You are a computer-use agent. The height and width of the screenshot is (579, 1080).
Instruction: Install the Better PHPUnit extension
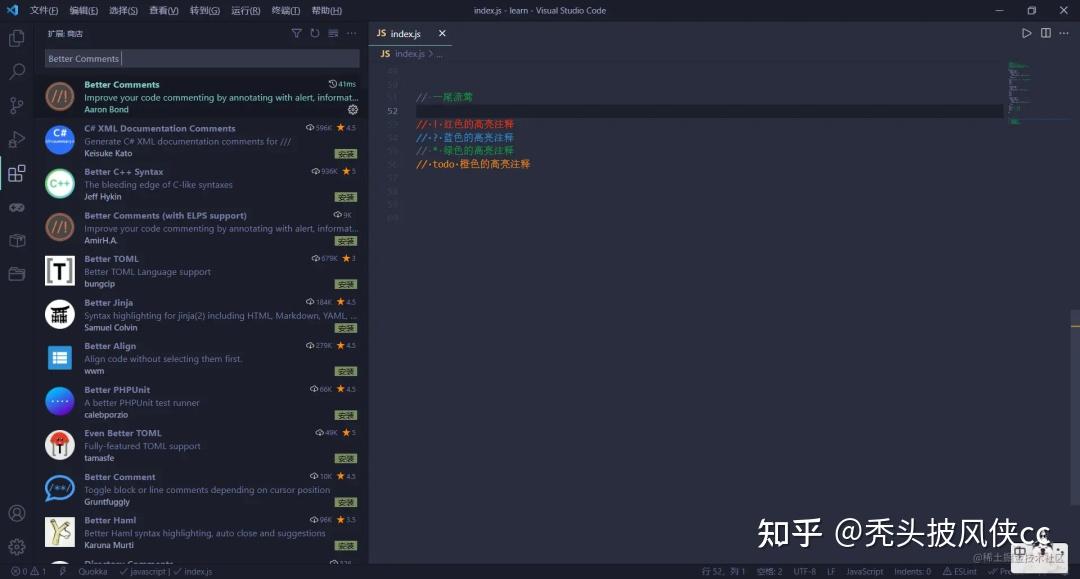click(346, 415)
